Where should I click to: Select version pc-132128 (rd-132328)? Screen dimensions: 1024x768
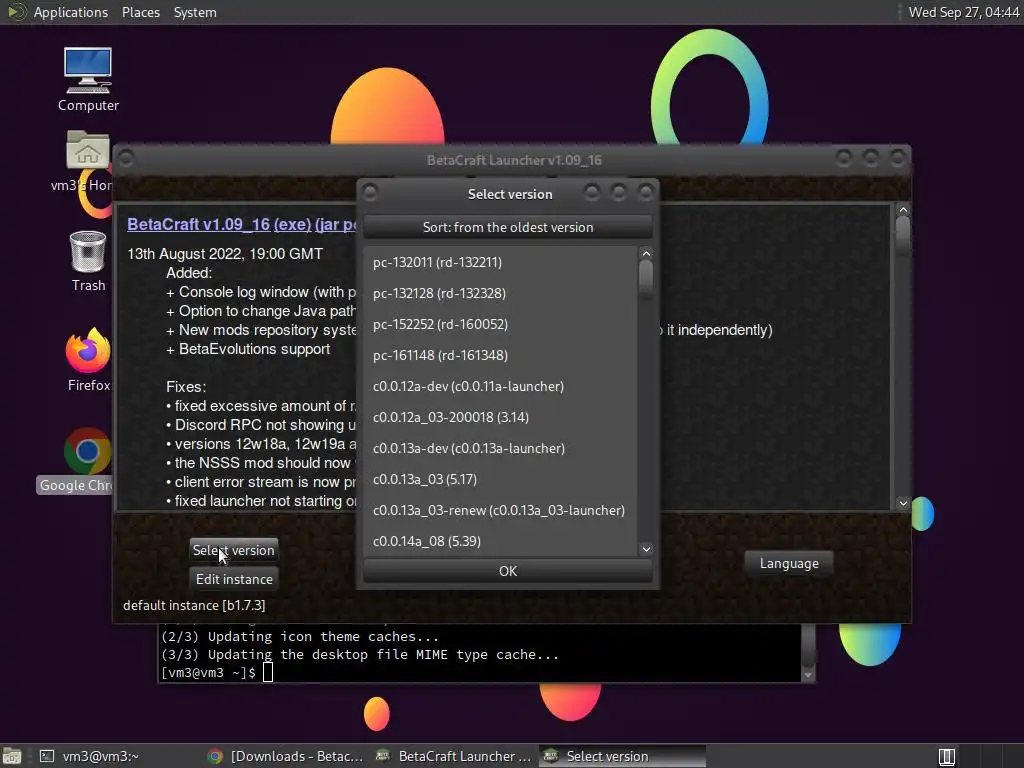click(500, 293)
